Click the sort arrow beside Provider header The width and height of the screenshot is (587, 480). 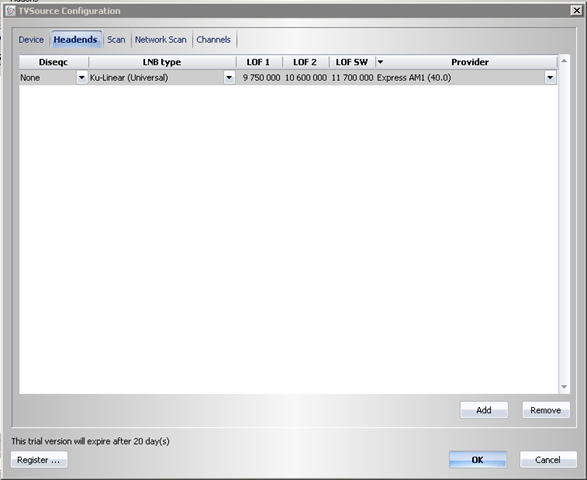380,62
